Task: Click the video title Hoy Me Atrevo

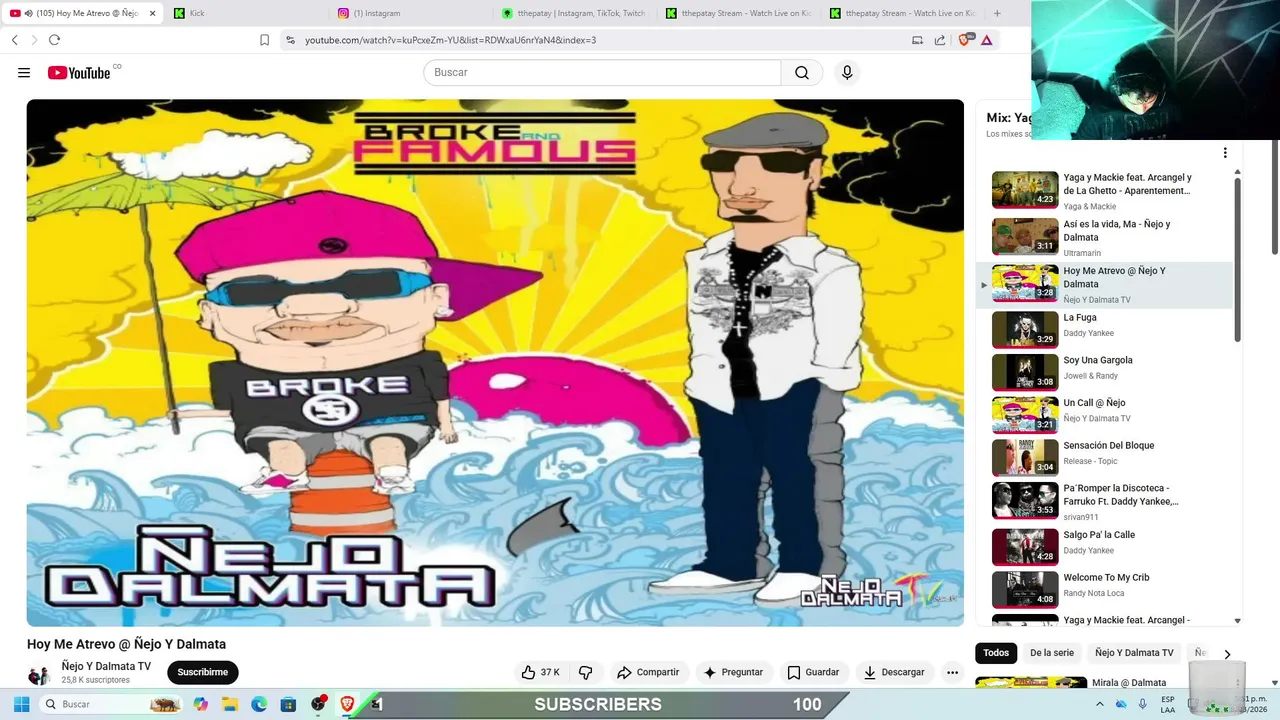Action: [x=126, y=644]
